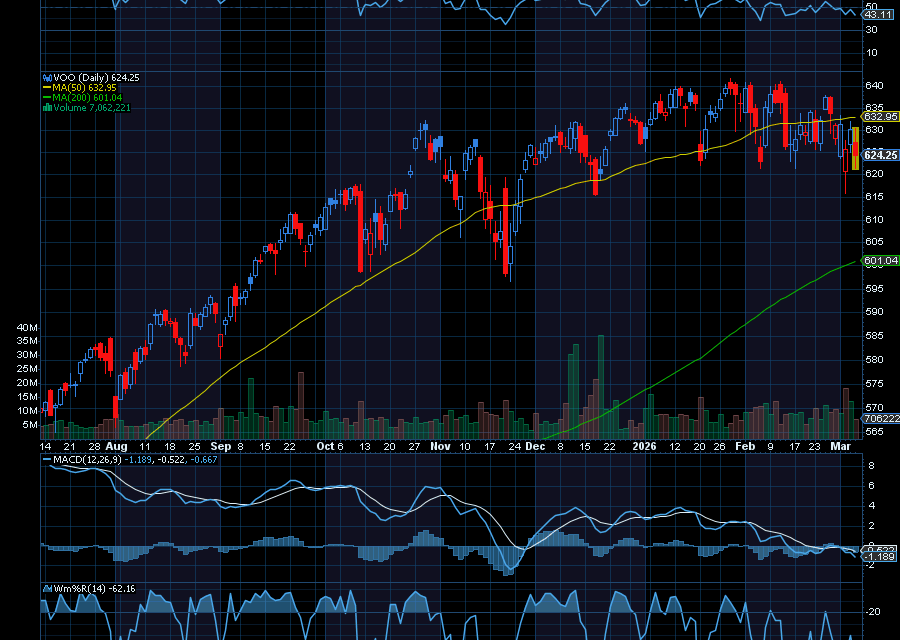Click the candlestick icon beside VOO (Daily)
Screen dimensions: 900x640
pos(46,74)
